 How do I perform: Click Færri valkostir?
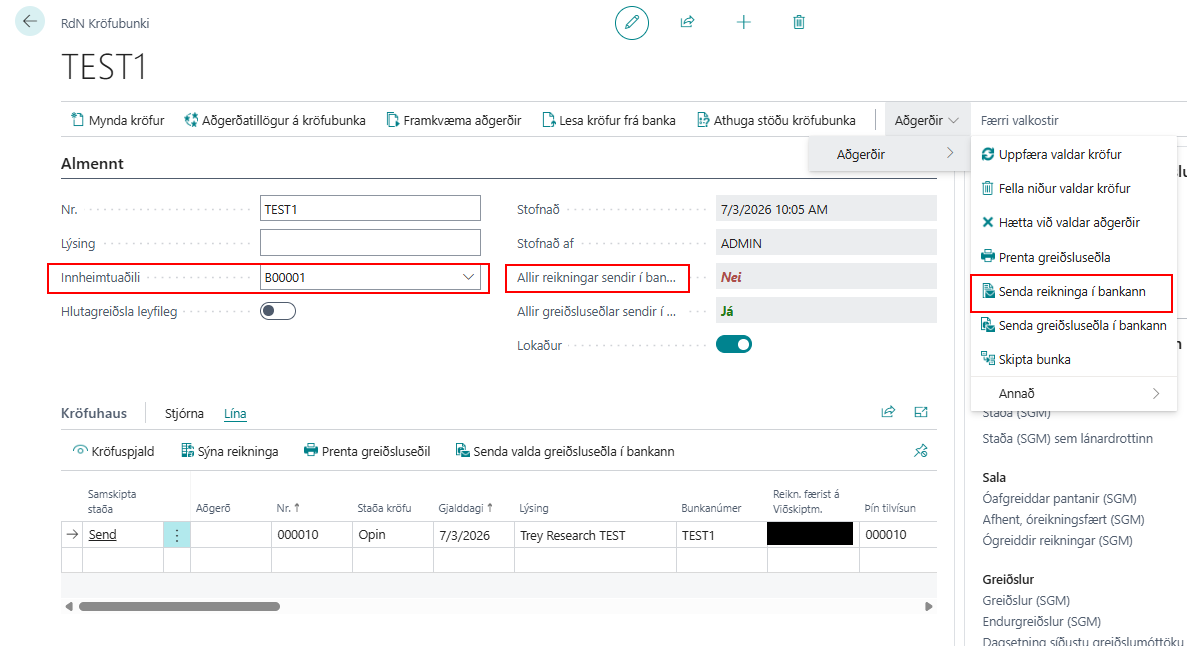(x=1019, y=120)
